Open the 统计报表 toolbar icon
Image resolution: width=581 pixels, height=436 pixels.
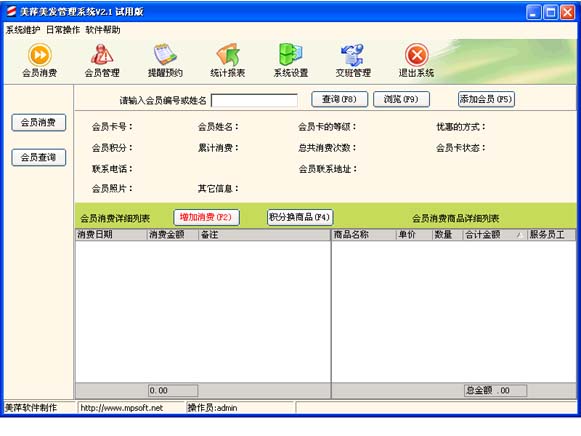point(228,60)
